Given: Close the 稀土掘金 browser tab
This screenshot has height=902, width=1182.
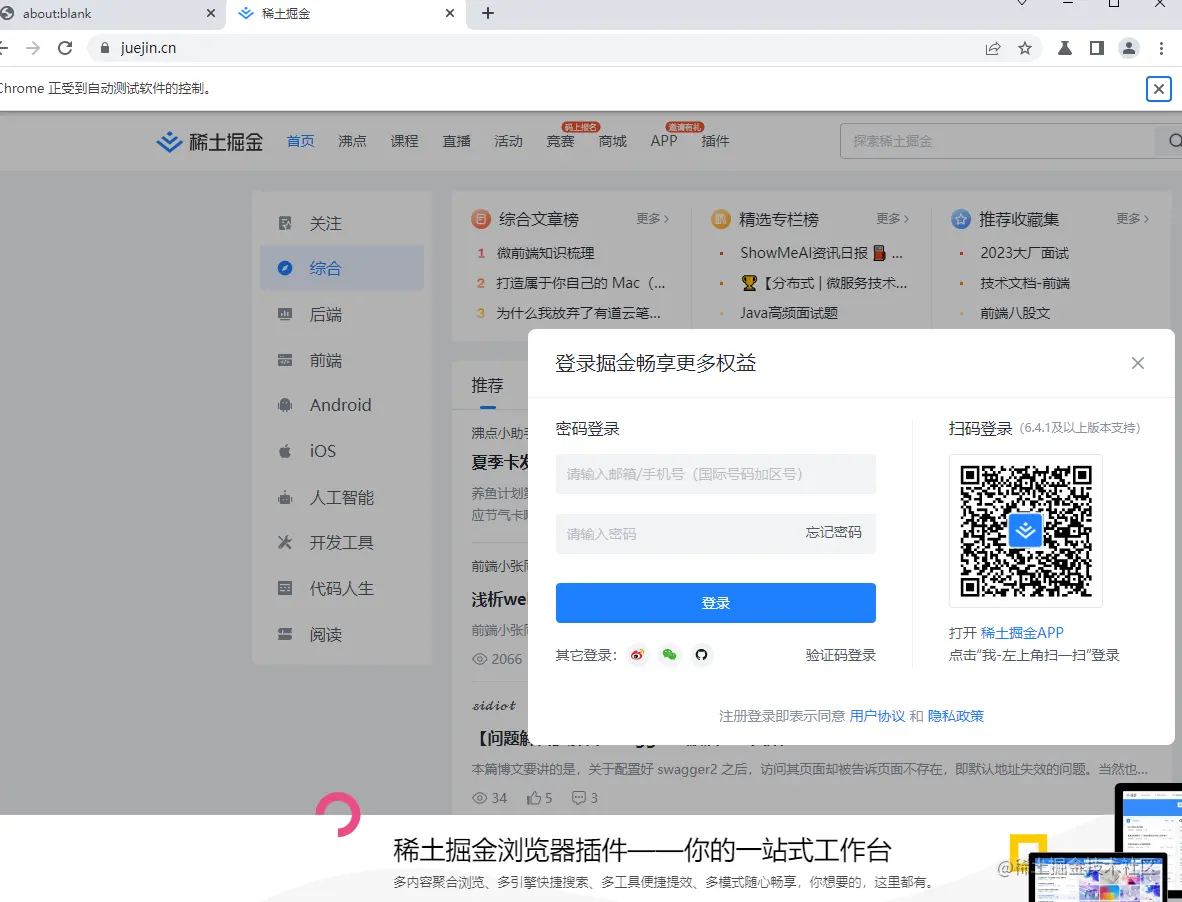Looking at the screenshot, I should click(450, 14).
